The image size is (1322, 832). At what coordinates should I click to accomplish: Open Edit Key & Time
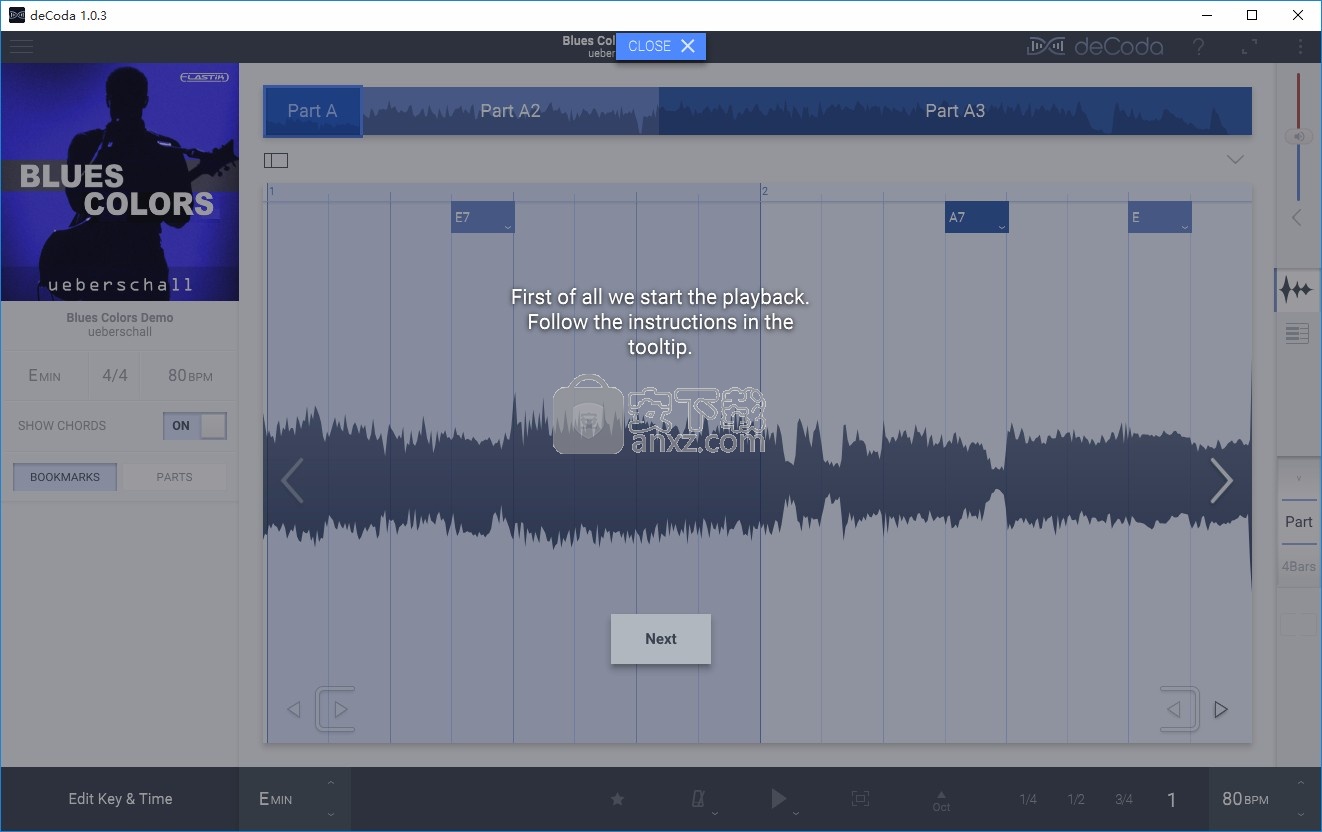(x=120, y=799)
